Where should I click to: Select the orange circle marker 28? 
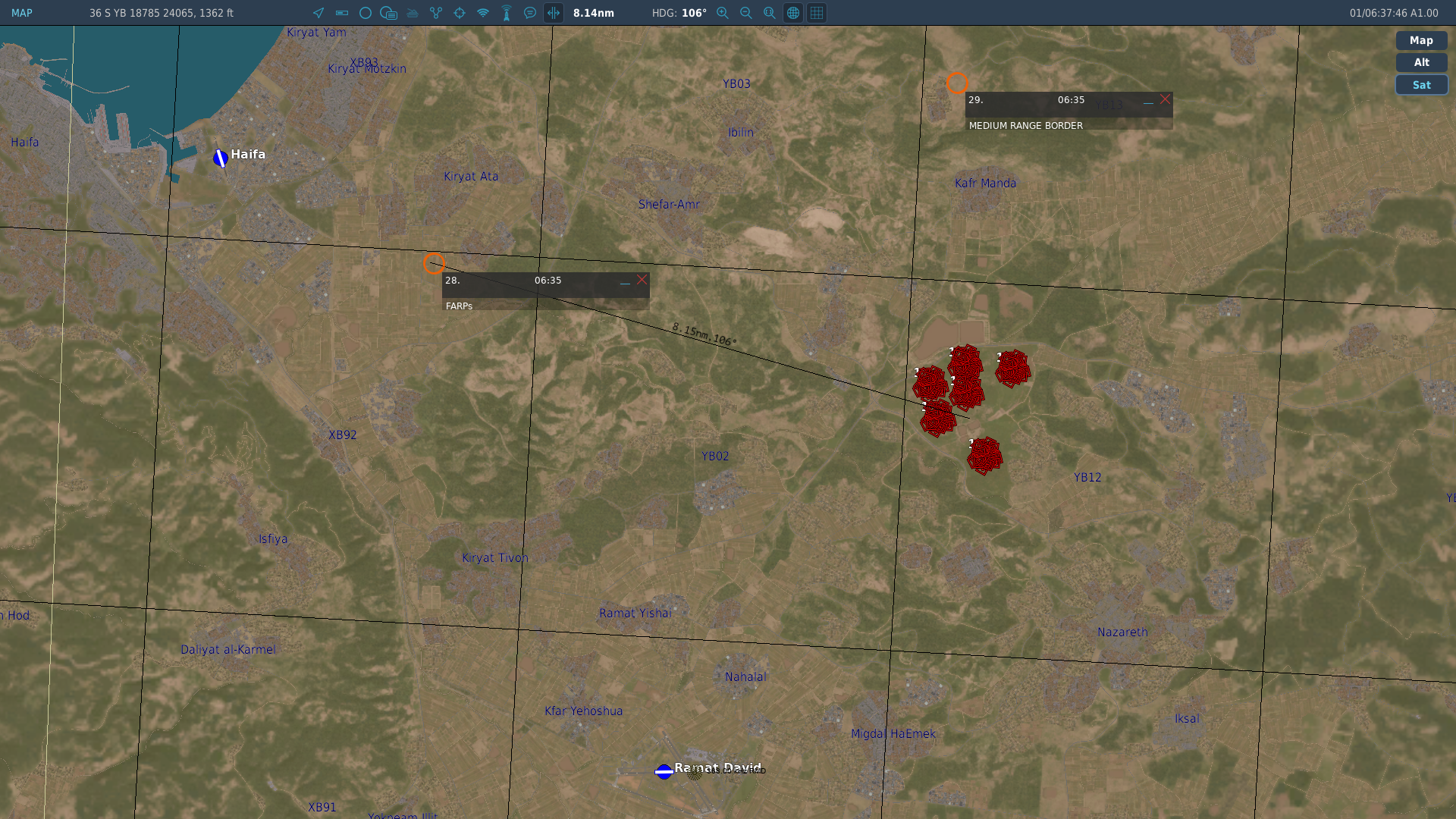click(x=434, y=263)
